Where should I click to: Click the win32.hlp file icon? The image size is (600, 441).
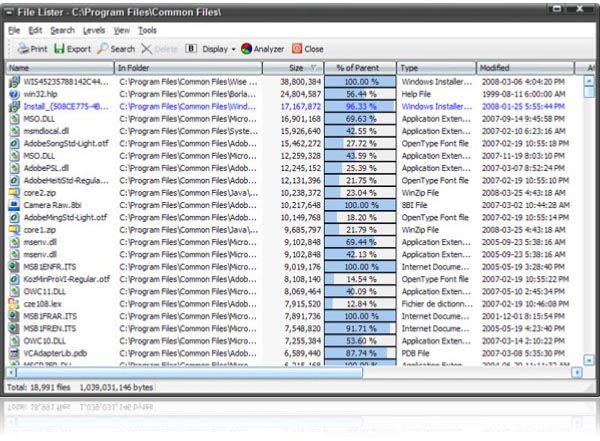click(x=14, y=93)
